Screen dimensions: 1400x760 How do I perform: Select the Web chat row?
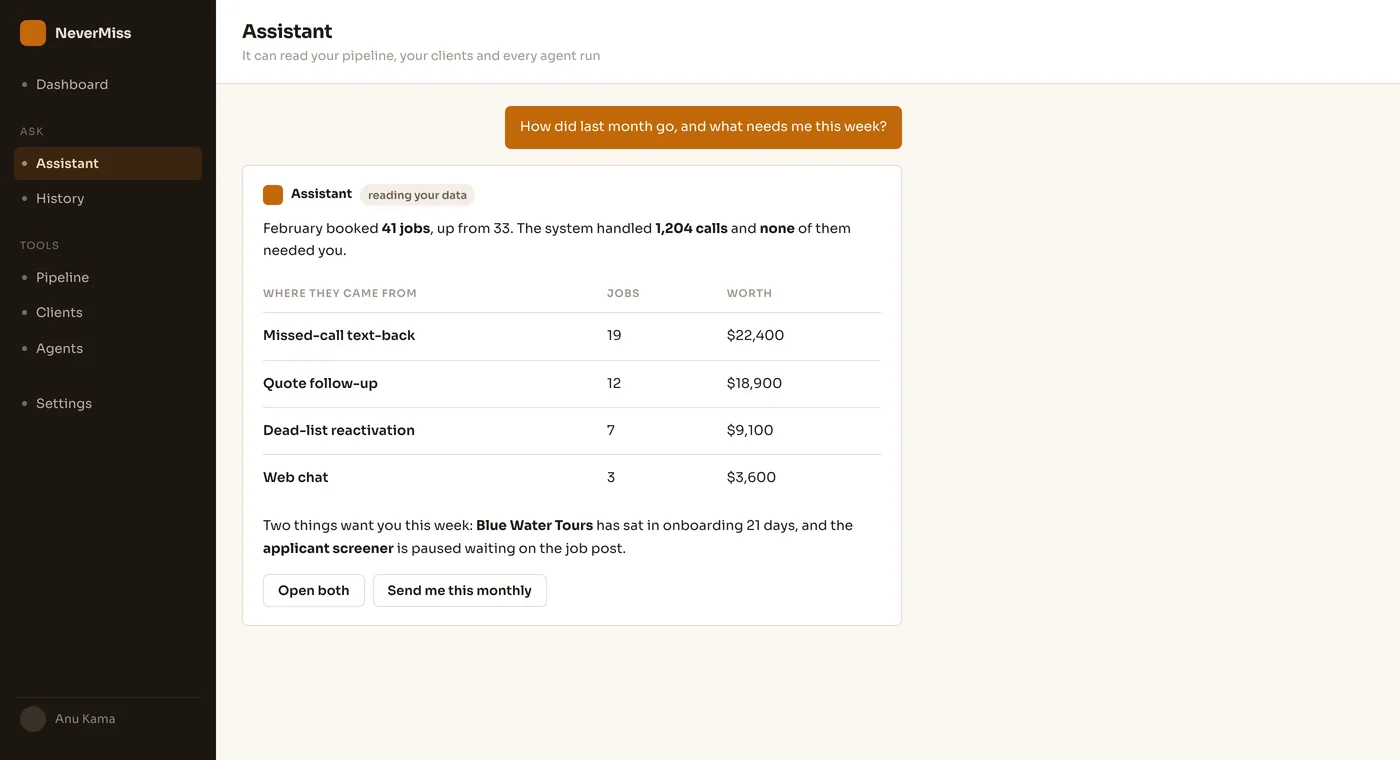572,478
